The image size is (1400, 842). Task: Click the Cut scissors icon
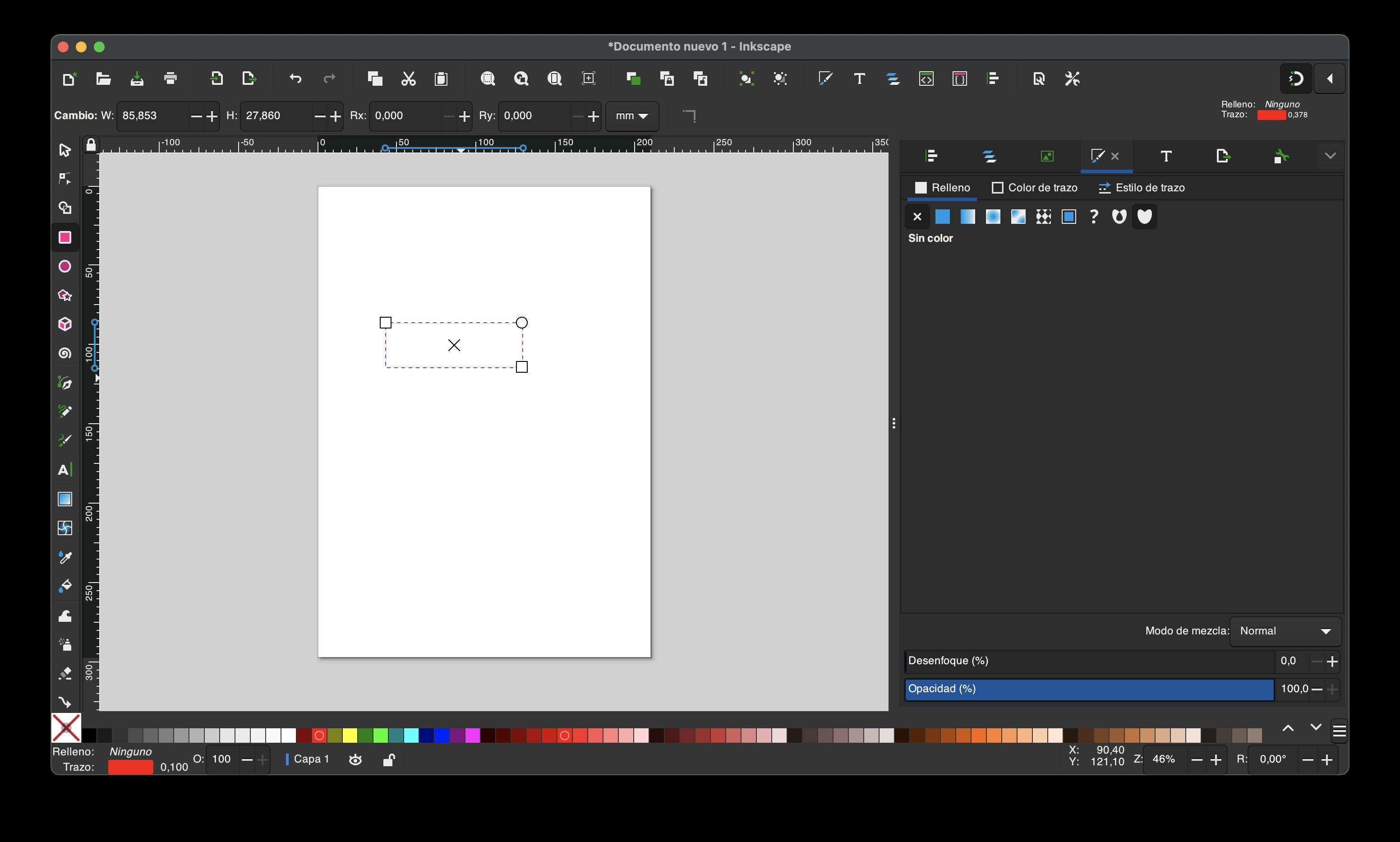[x=408, y=79]
